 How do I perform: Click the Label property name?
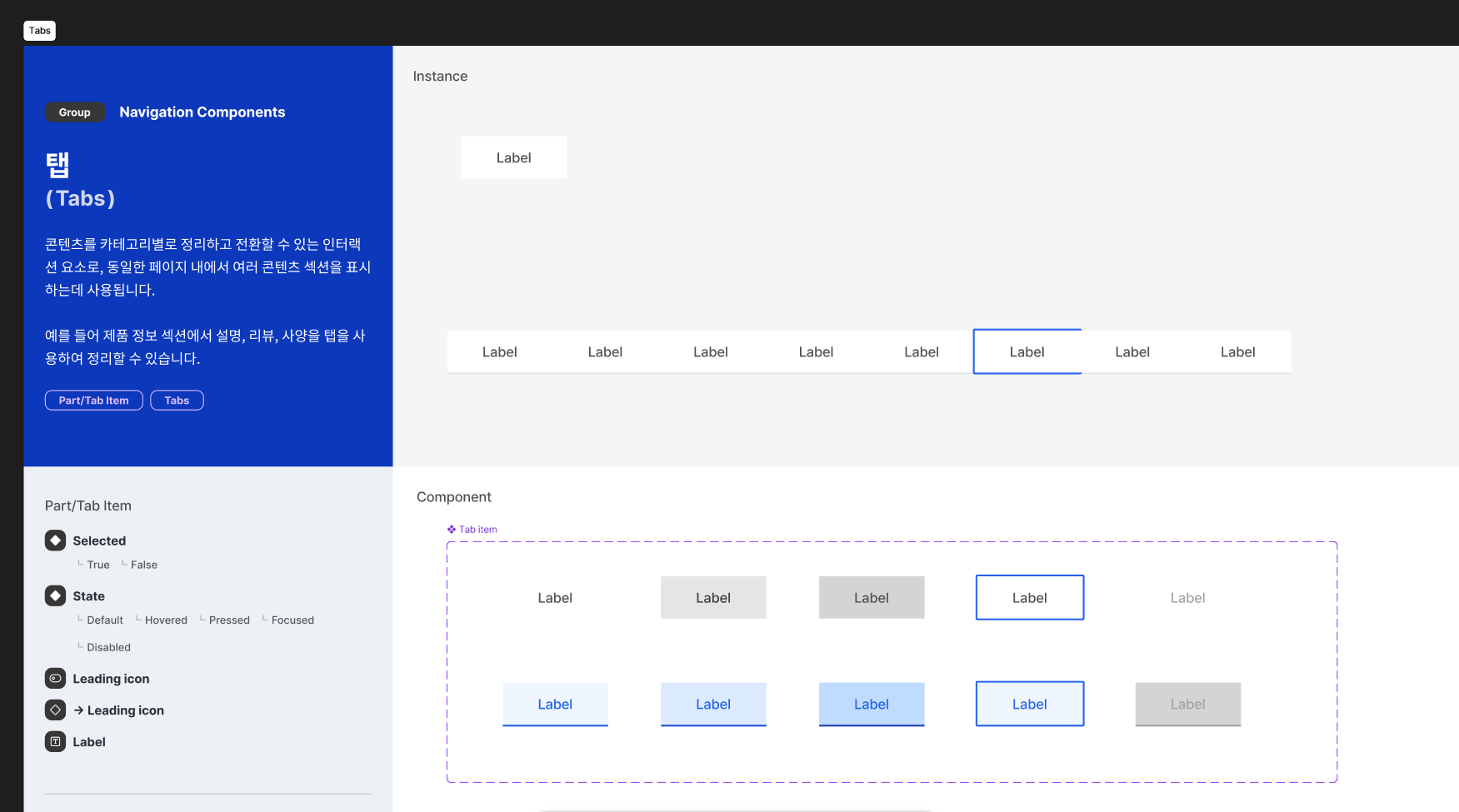(x=89, y=742)
